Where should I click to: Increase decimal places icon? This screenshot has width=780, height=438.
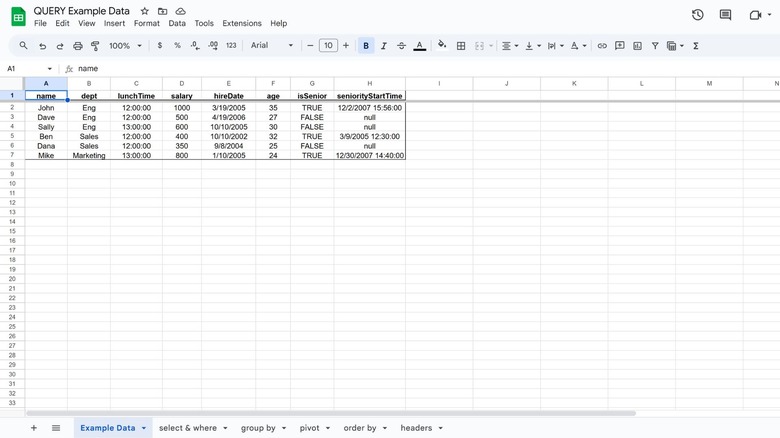(x=213, y=45)
